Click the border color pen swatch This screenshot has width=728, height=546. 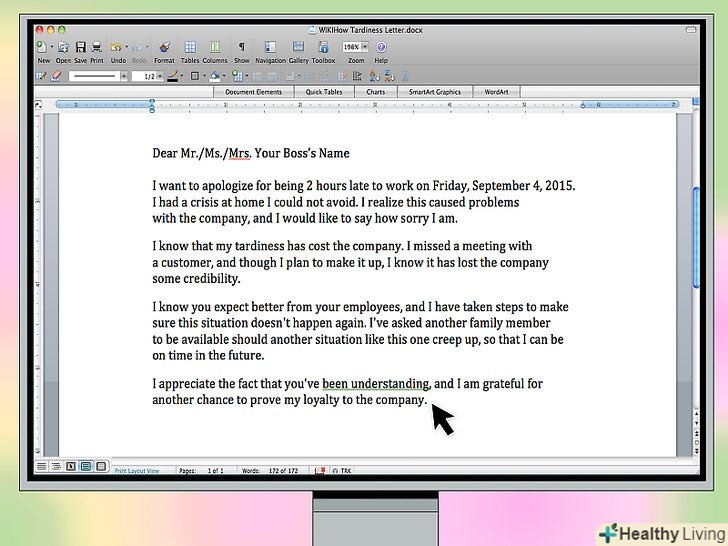click(172, 76)
